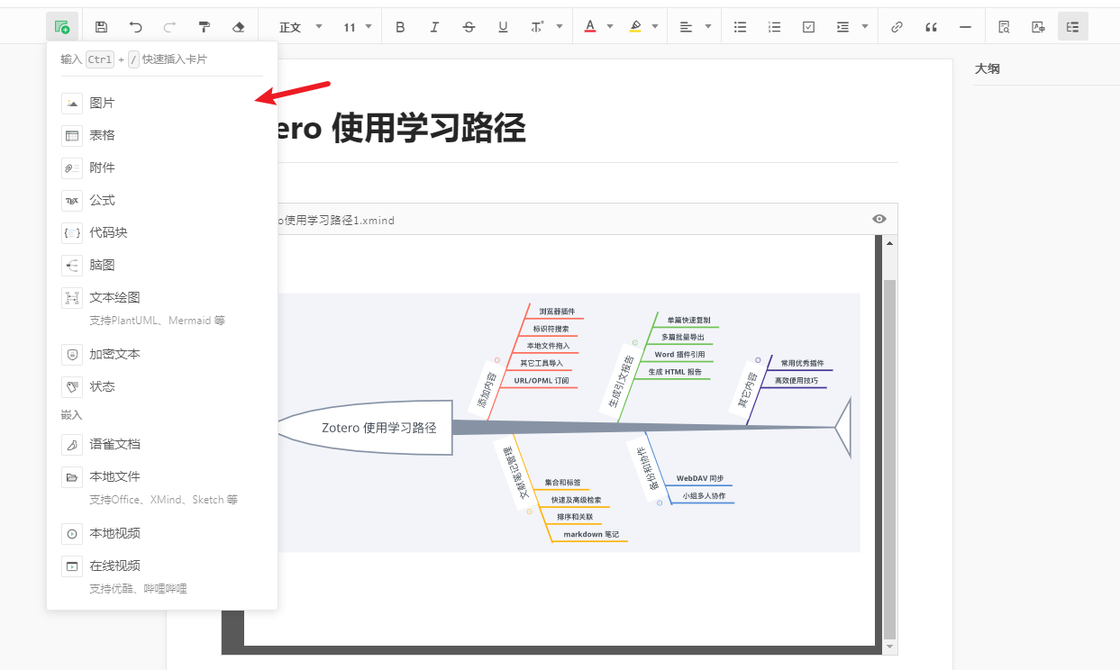Insert a hyperlink via chain icon
This screenshot has height=670, width=1120.
point(896,27)
